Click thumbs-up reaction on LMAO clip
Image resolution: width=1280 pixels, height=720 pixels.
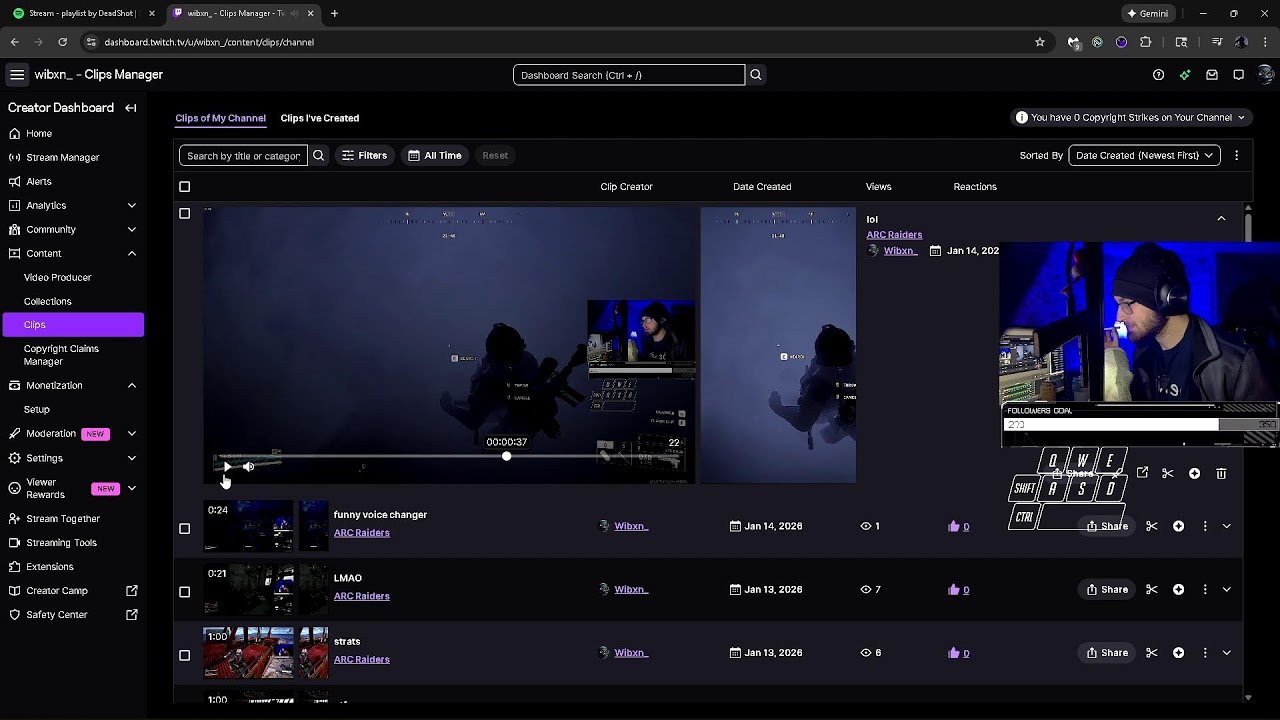coord(953,590)
